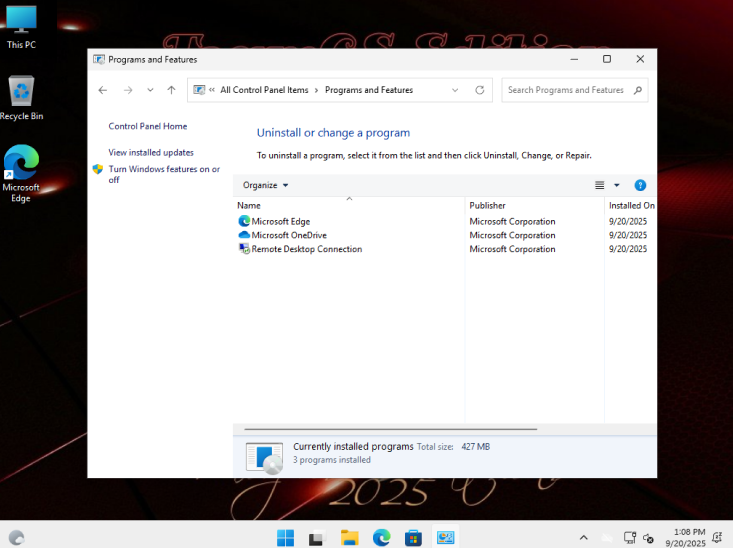
Task: Open Turn Windows features on or off
Action: [164, 174]
